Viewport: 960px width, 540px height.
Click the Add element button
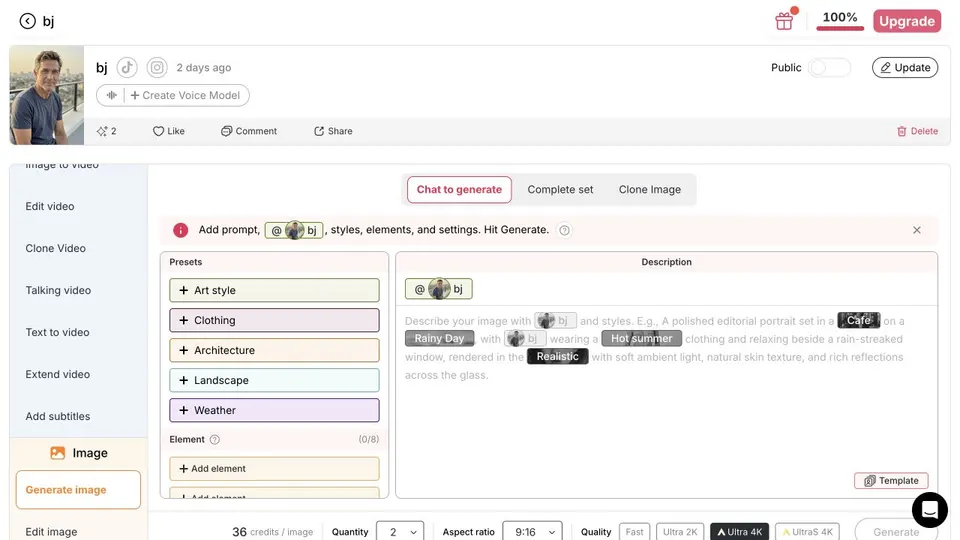274,469
